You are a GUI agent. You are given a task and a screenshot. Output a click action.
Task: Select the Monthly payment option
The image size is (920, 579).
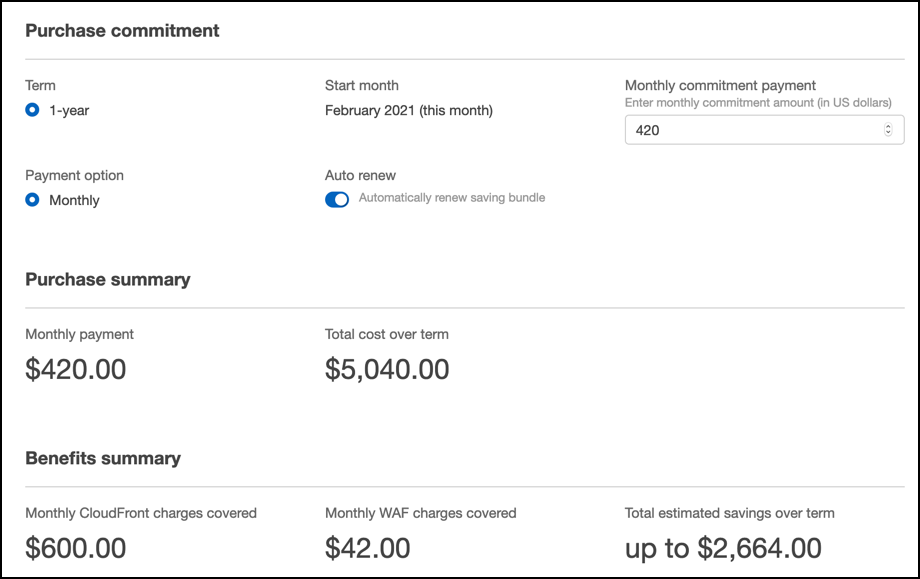32,200
